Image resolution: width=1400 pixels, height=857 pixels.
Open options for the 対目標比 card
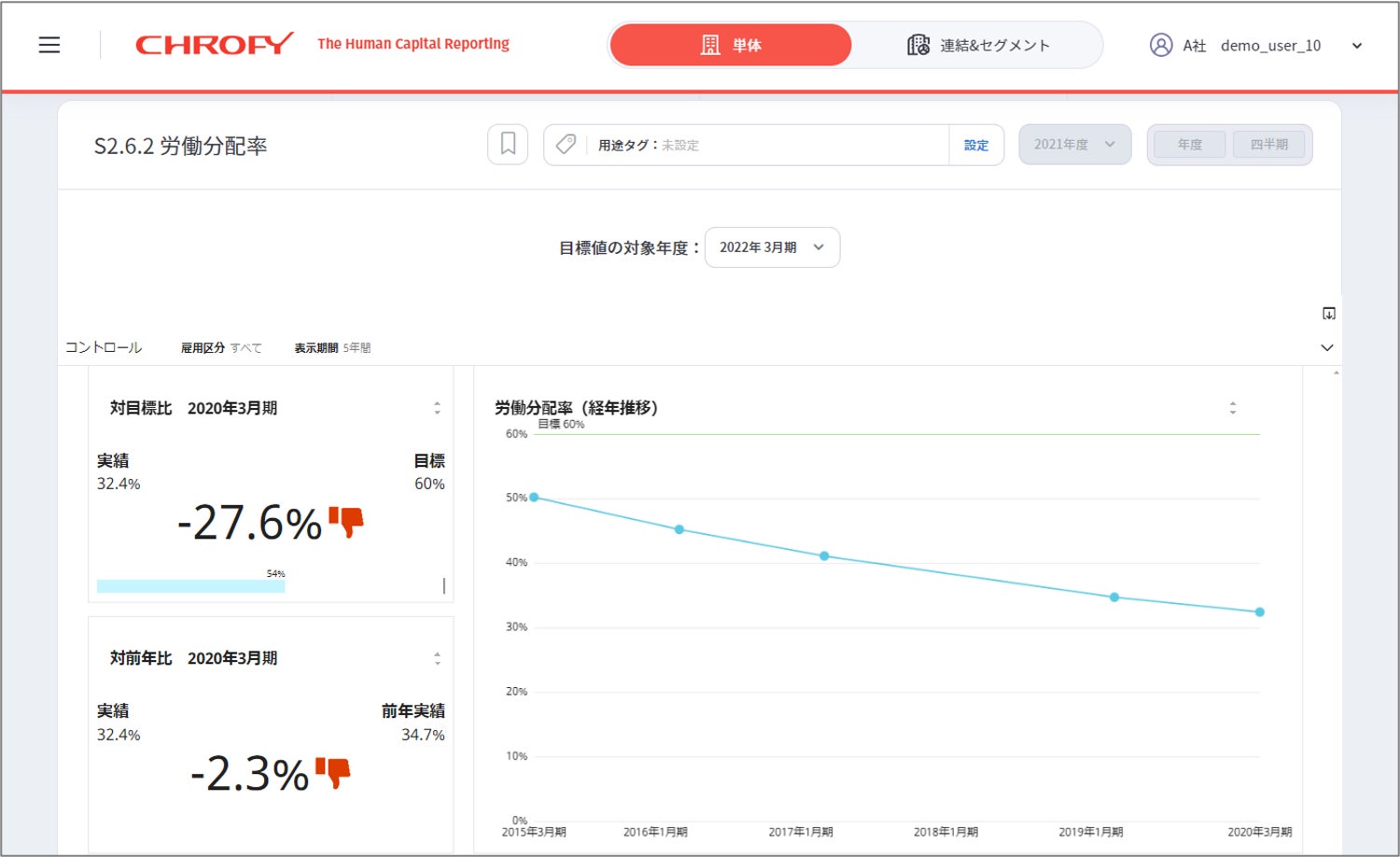point(437,408)
